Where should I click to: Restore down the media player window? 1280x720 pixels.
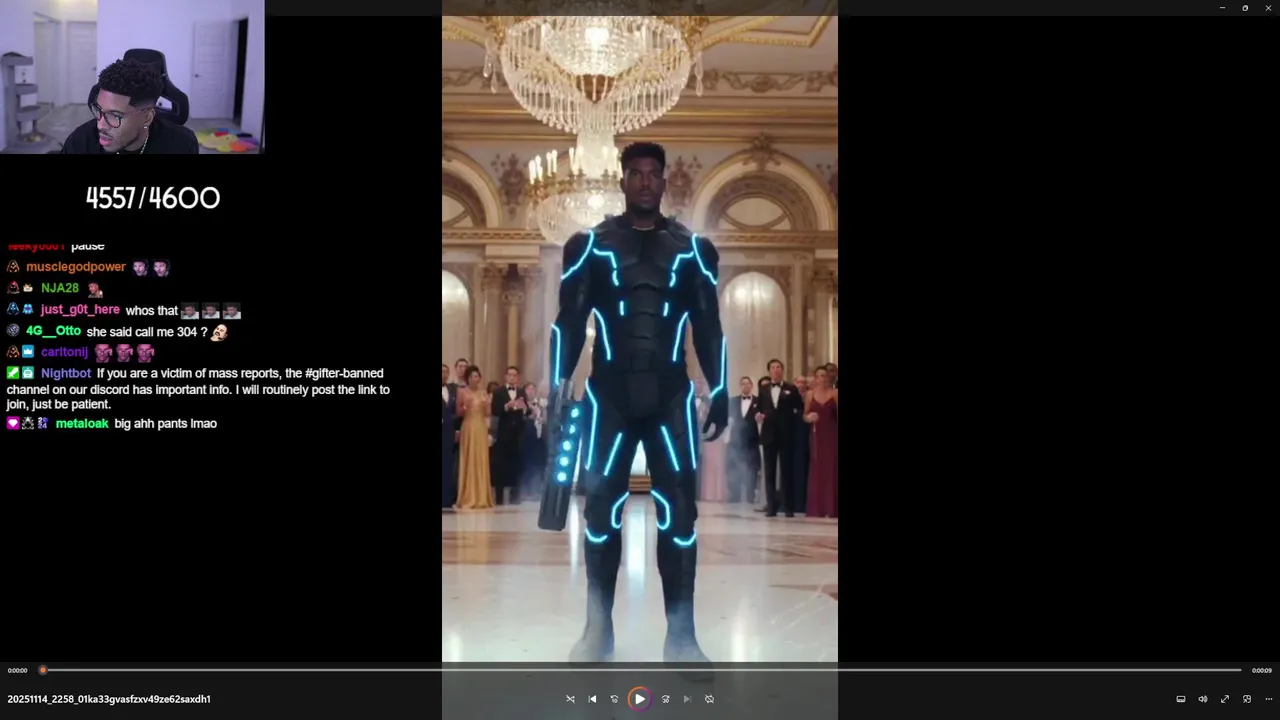click(x=1245, y=8)
